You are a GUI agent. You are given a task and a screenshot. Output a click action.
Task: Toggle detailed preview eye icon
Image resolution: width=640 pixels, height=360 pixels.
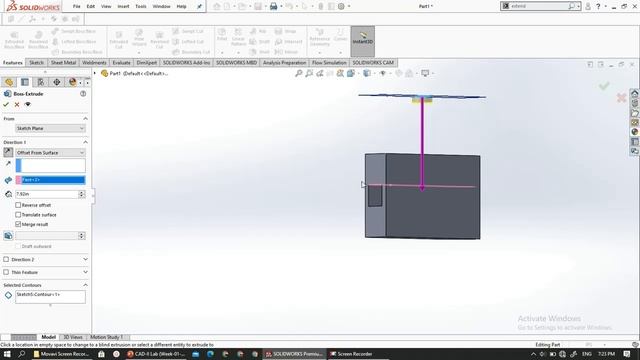28,104
